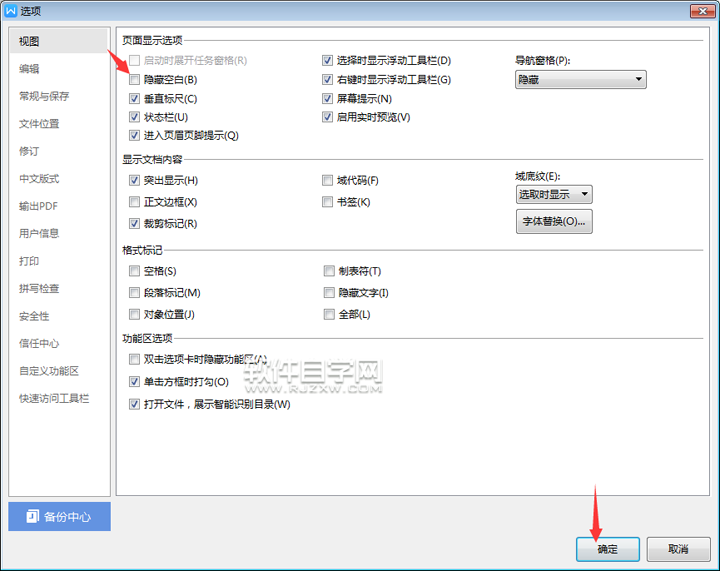Check the 段落标记(M) option
The image size is (720, 571).
[134, 293]
